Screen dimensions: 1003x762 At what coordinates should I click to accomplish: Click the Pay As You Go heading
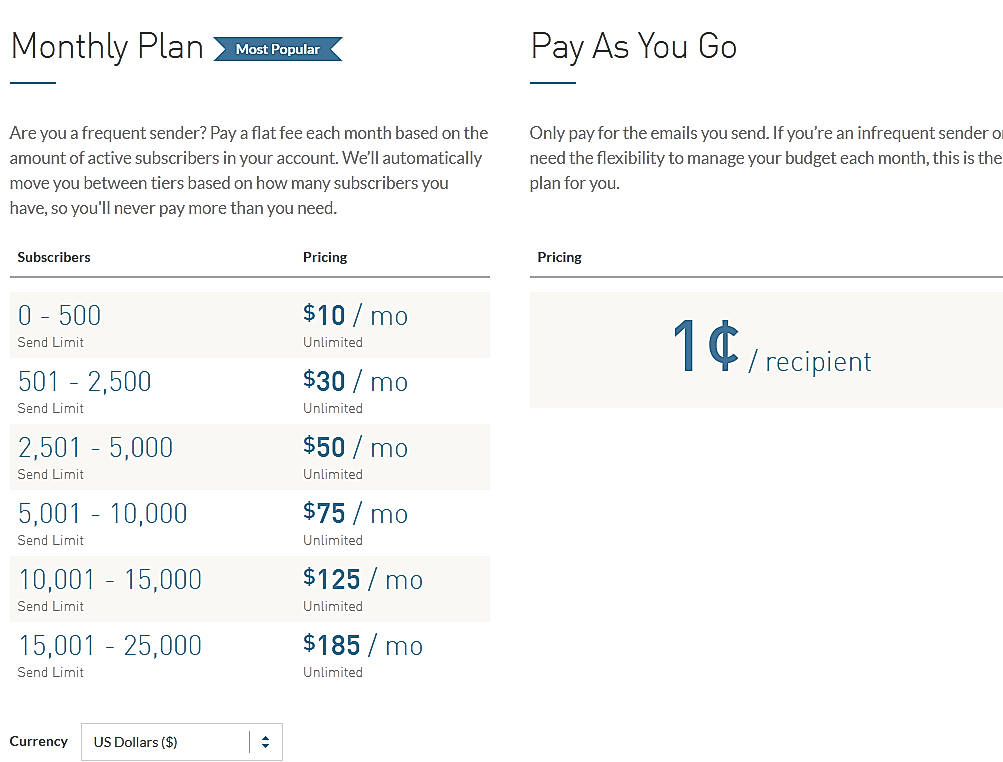pos(633,46)
